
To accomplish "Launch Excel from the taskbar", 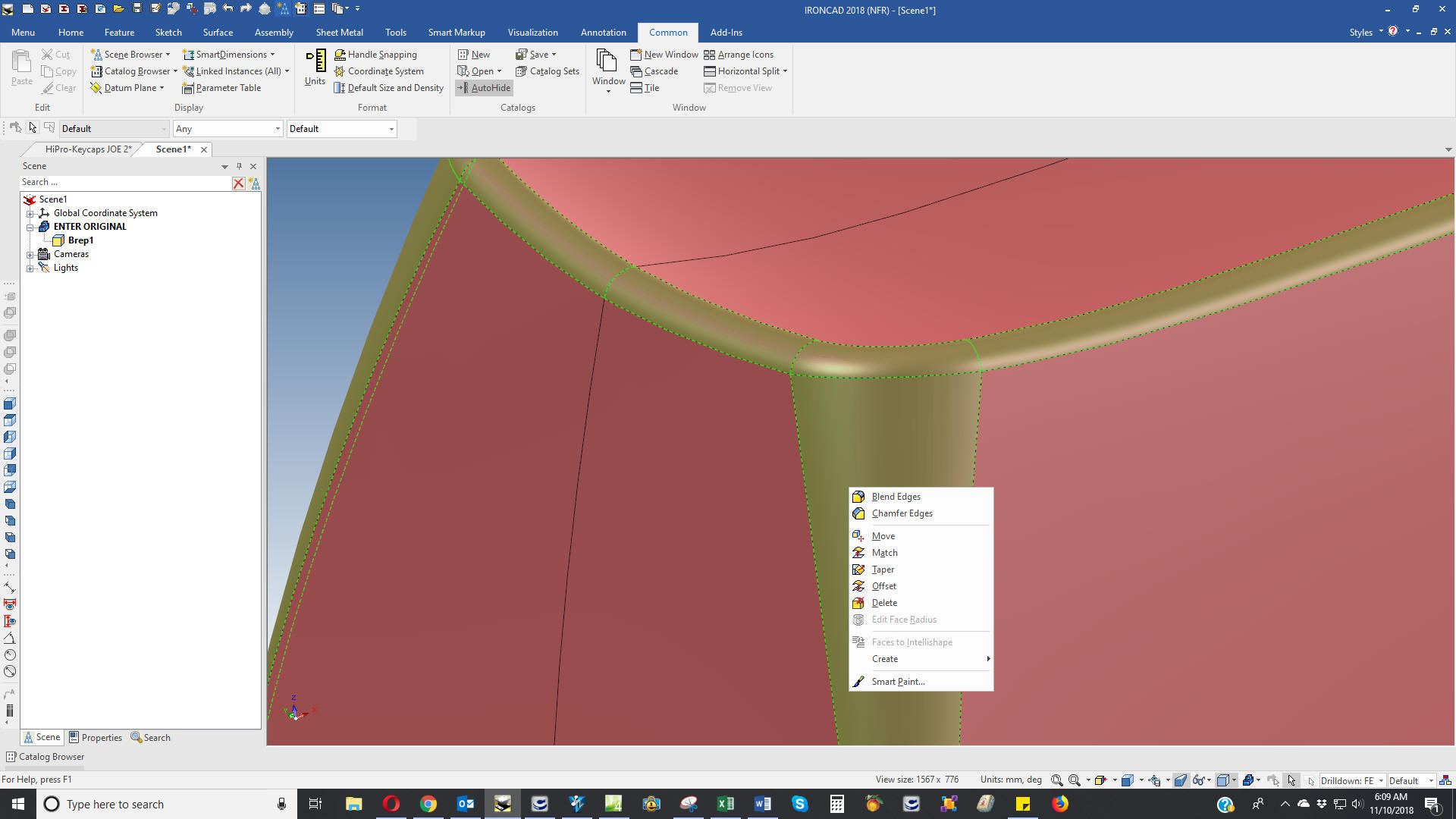I will click(725, 804).
